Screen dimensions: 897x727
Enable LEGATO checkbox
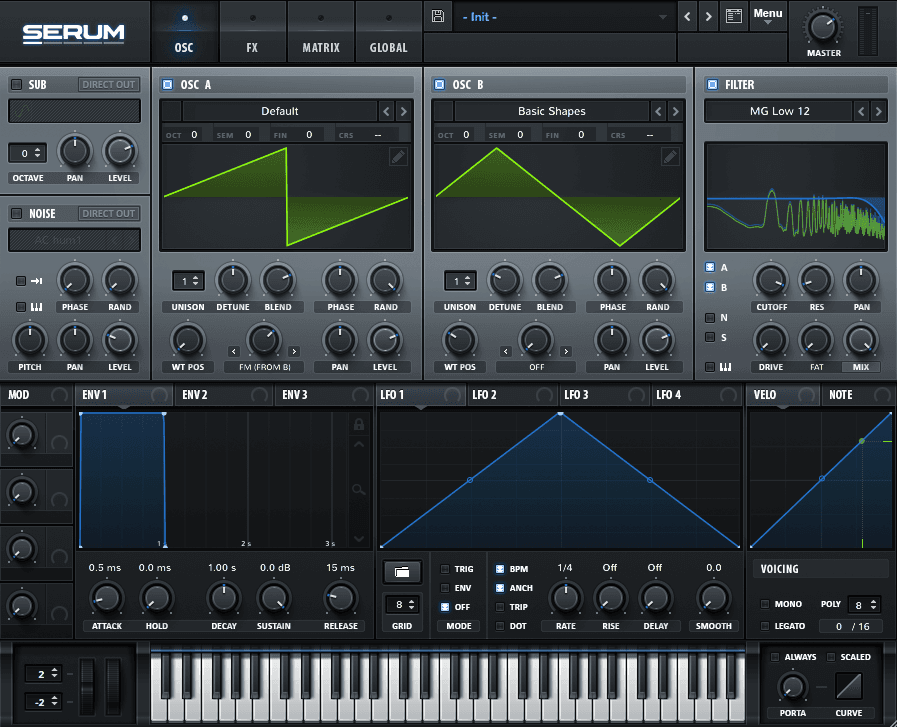pos(765,626)
